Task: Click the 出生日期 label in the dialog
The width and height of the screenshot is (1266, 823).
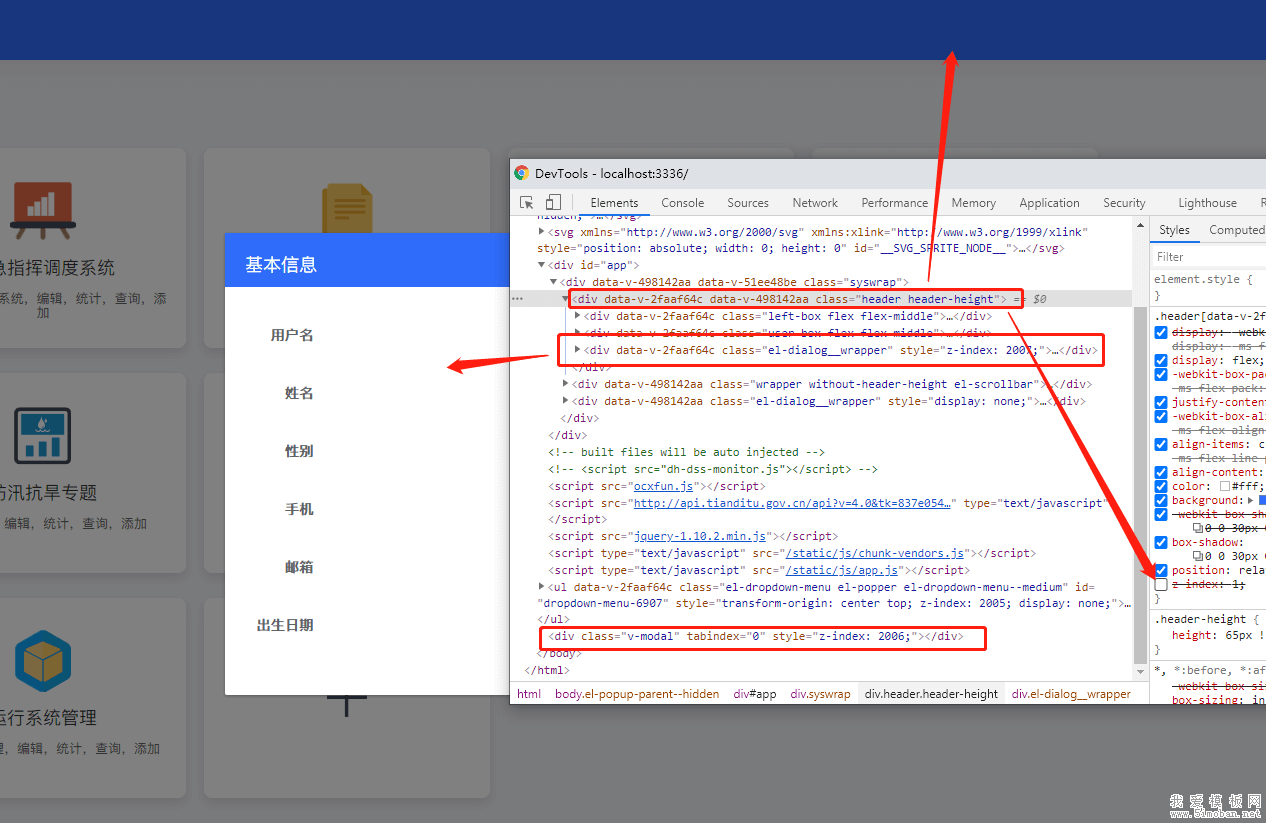Action: [x=285, y=625]
